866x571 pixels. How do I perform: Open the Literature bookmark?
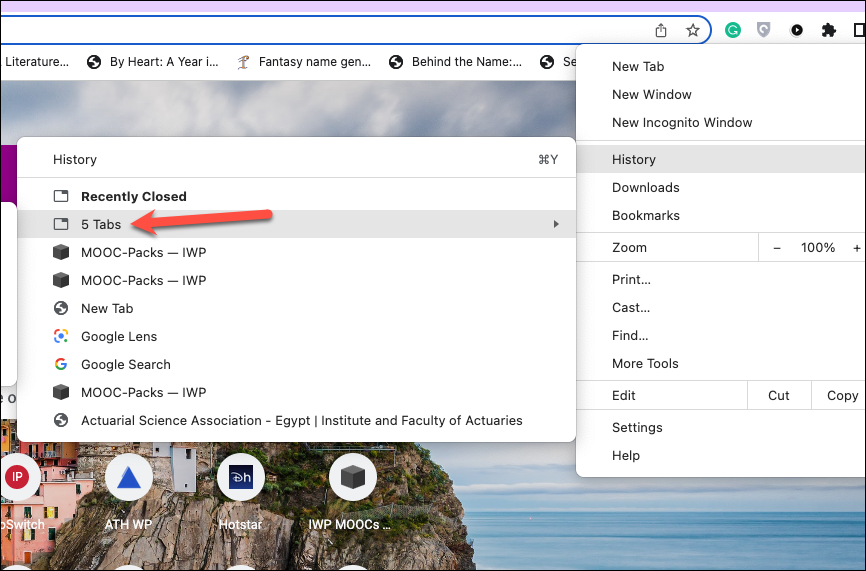pos(36,62)
